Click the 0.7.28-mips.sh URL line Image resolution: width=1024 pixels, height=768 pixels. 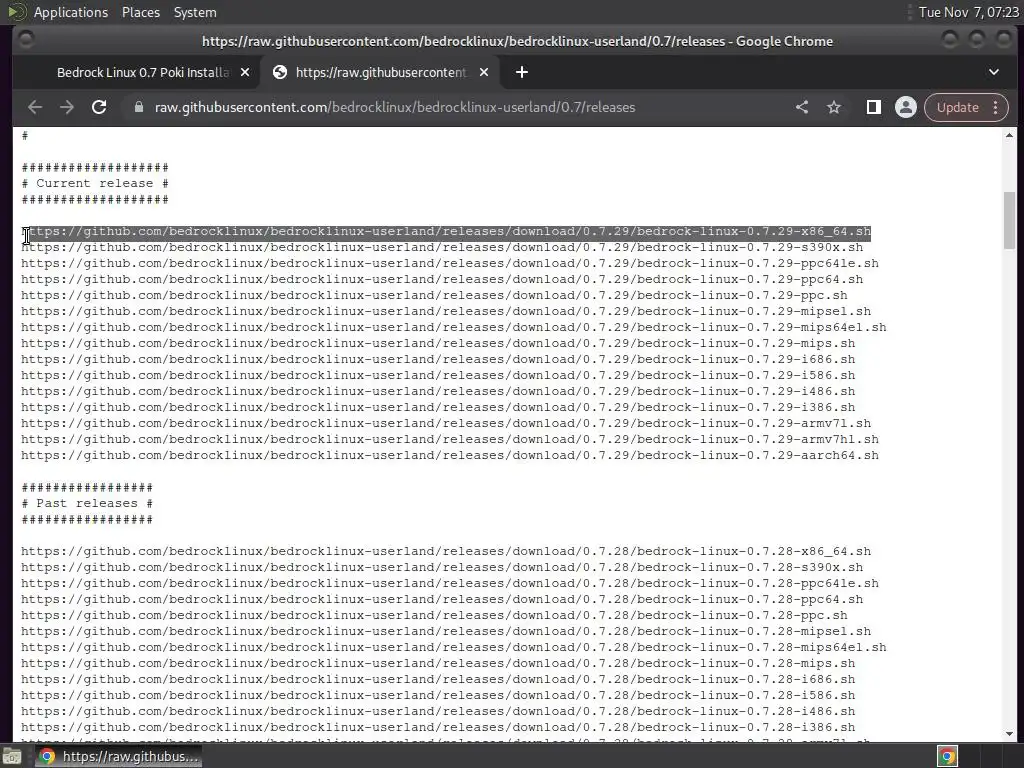click(438, 664)
